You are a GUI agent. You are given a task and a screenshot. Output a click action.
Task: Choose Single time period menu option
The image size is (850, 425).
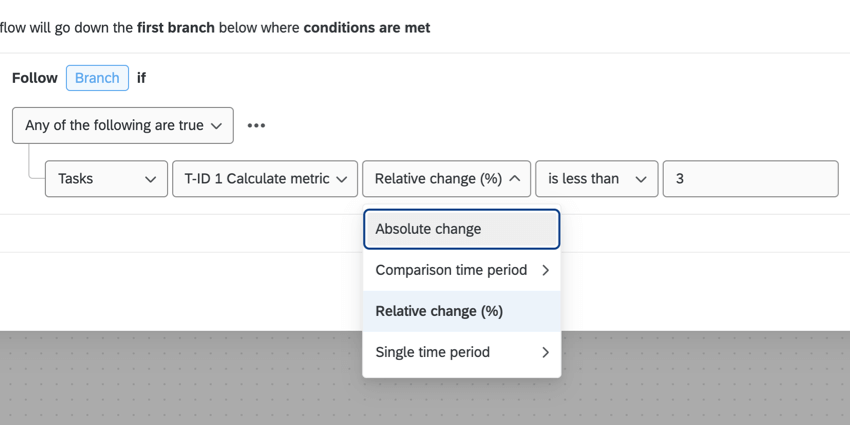click(433, 352)
